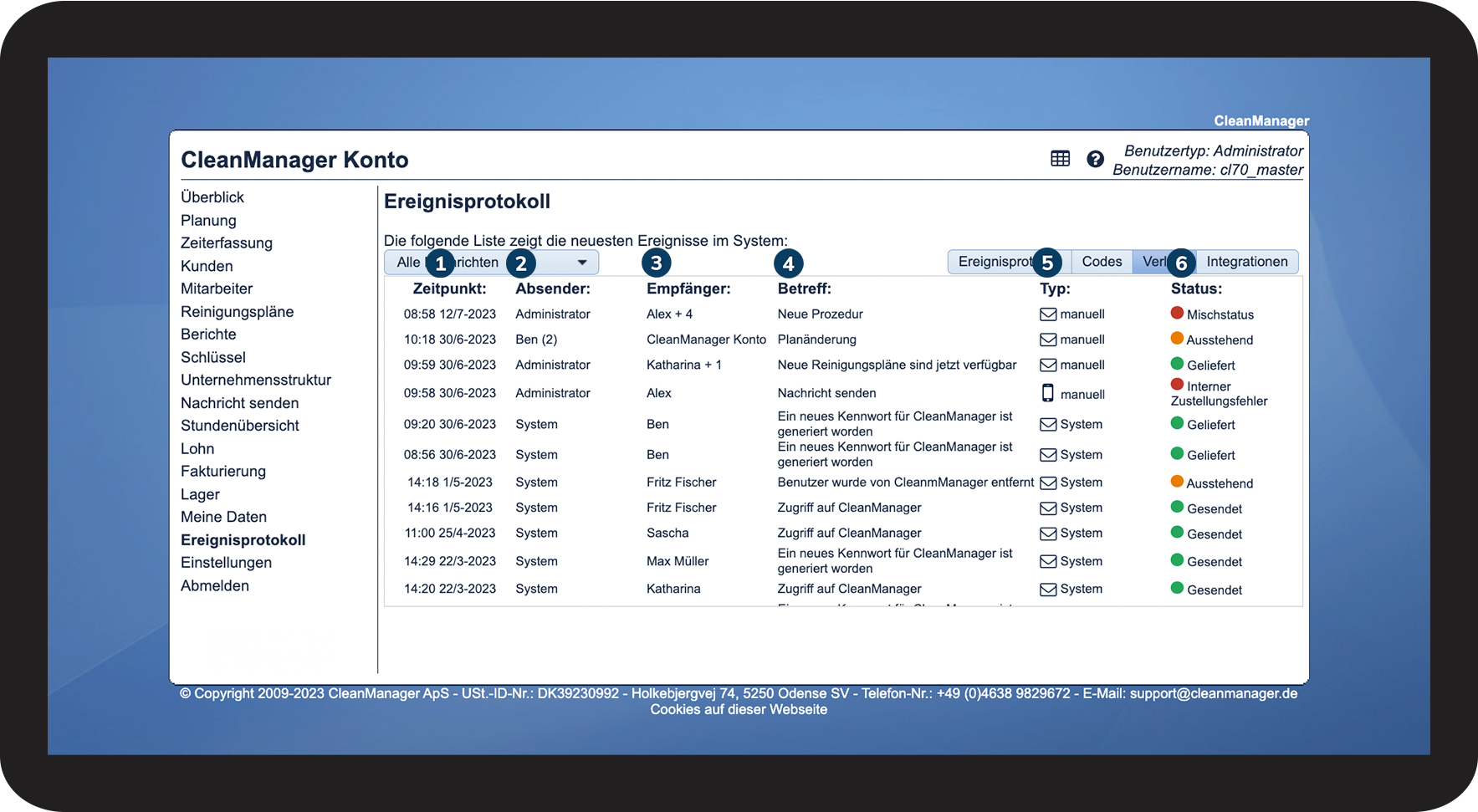Open the Alle Nachrichten filter dropdown
Screen dimensions: 1478x812
[x=491, y=262]
